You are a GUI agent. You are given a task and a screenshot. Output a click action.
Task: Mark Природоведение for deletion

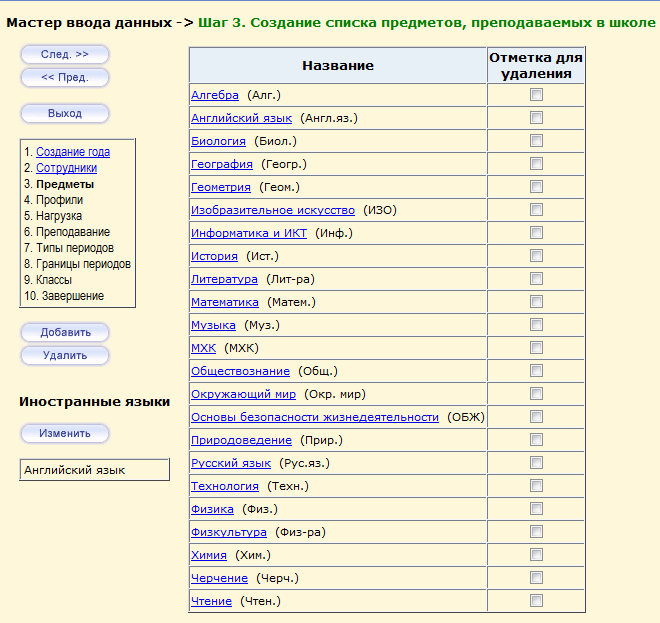pyautogui.click(x=536, y=440)
